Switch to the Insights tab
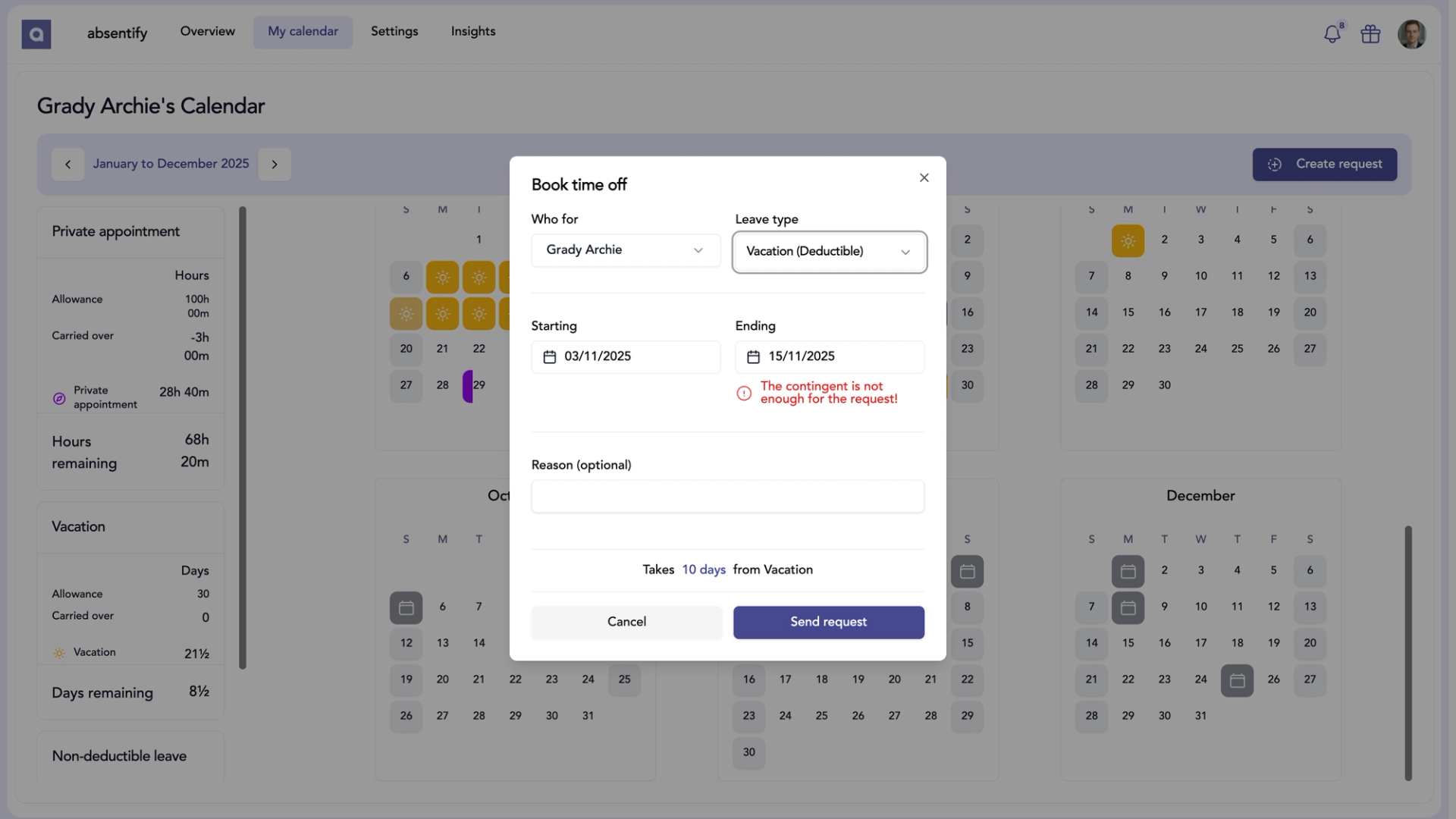1456x819 pixels. point(472,32)
